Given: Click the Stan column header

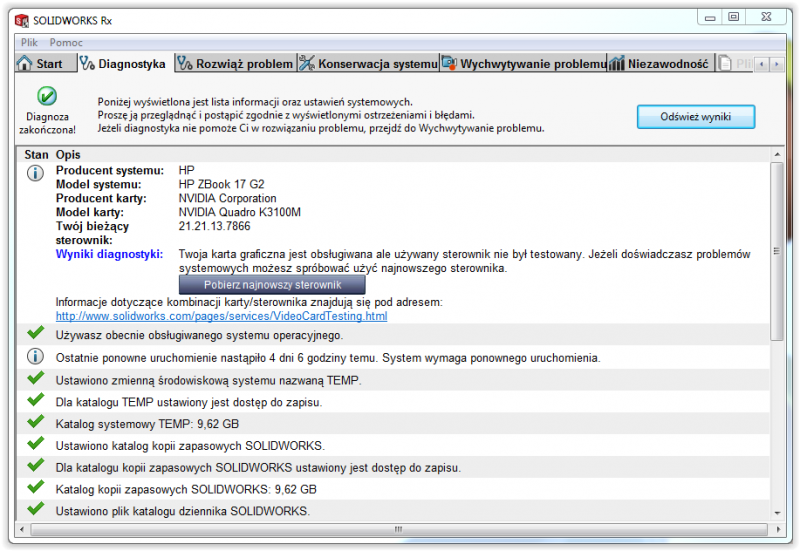Looking at the screenshot, I should [36, 155].
